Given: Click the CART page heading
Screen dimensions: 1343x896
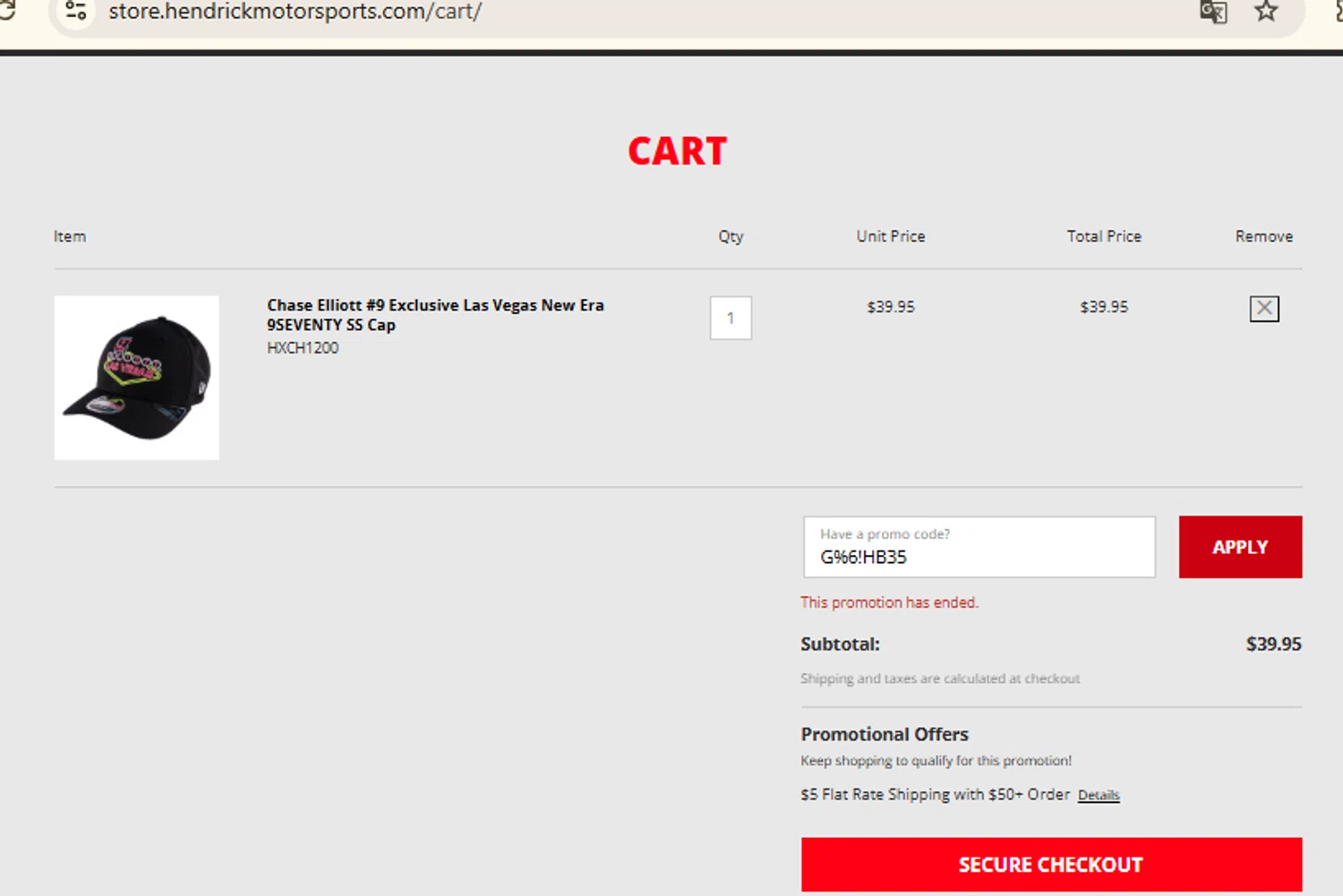Looking at the screenshot, I should [678, 151].
